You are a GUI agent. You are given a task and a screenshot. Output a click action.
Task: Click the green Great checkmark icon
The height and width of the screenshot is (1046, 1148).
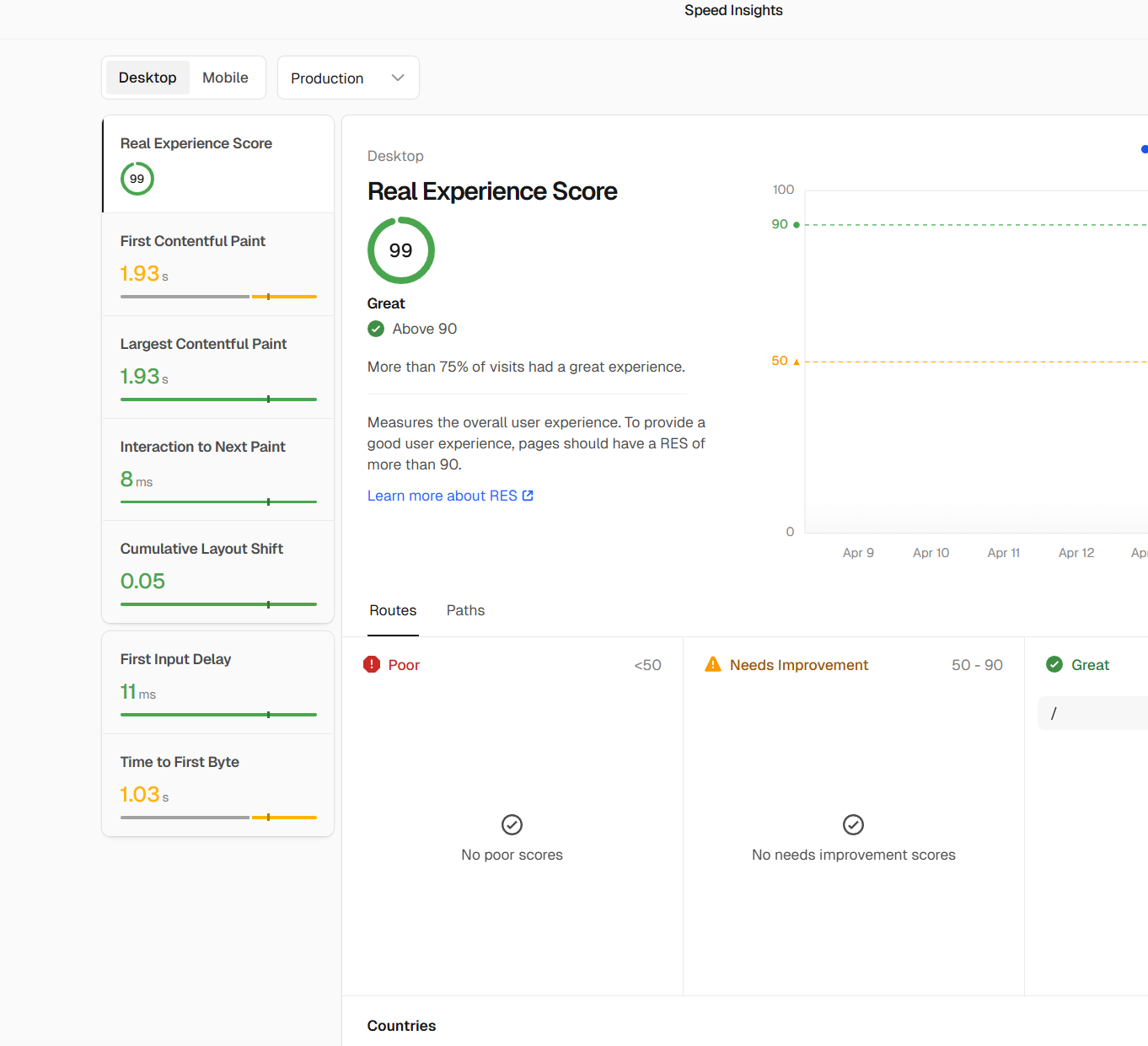pyautogui.click(x=1054, y=664)
